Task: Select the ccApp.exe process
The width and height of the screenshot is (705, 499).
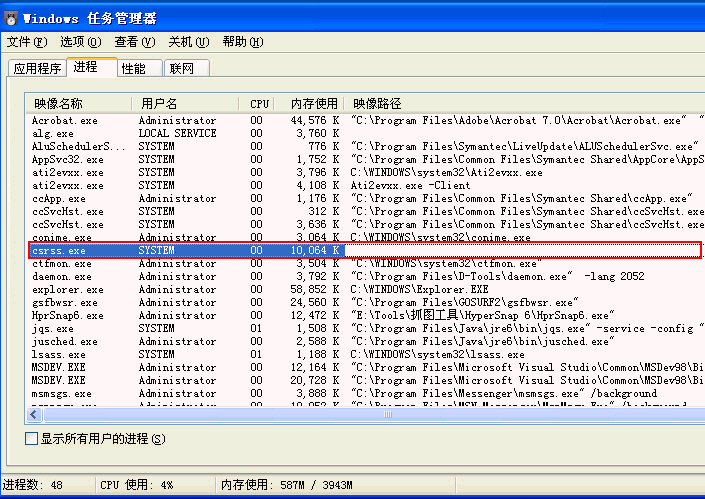Action: pyautogui.click(x=366, y=199)
